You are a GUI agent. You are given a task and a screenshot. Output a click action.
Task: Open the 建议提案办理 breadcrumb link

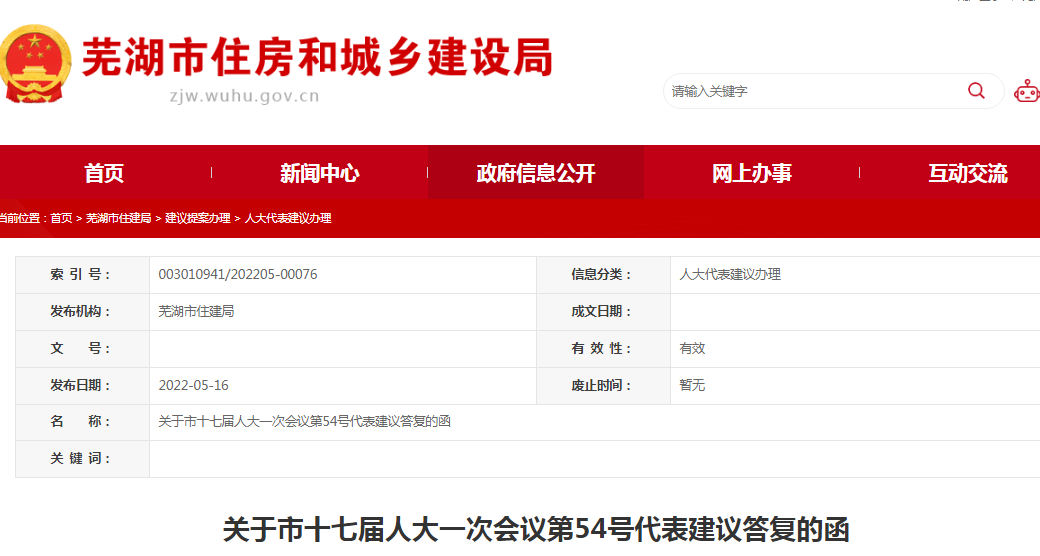point(197,218)
